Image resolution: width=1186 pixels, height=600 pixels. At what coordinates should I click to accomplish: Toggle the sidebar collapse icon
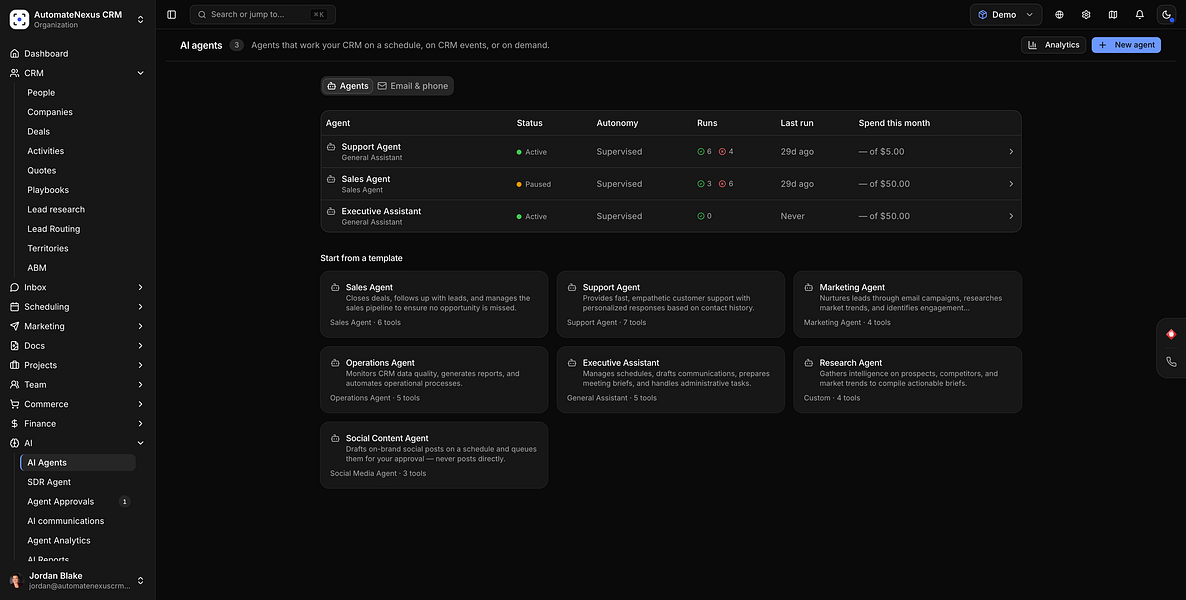(172, 14)
